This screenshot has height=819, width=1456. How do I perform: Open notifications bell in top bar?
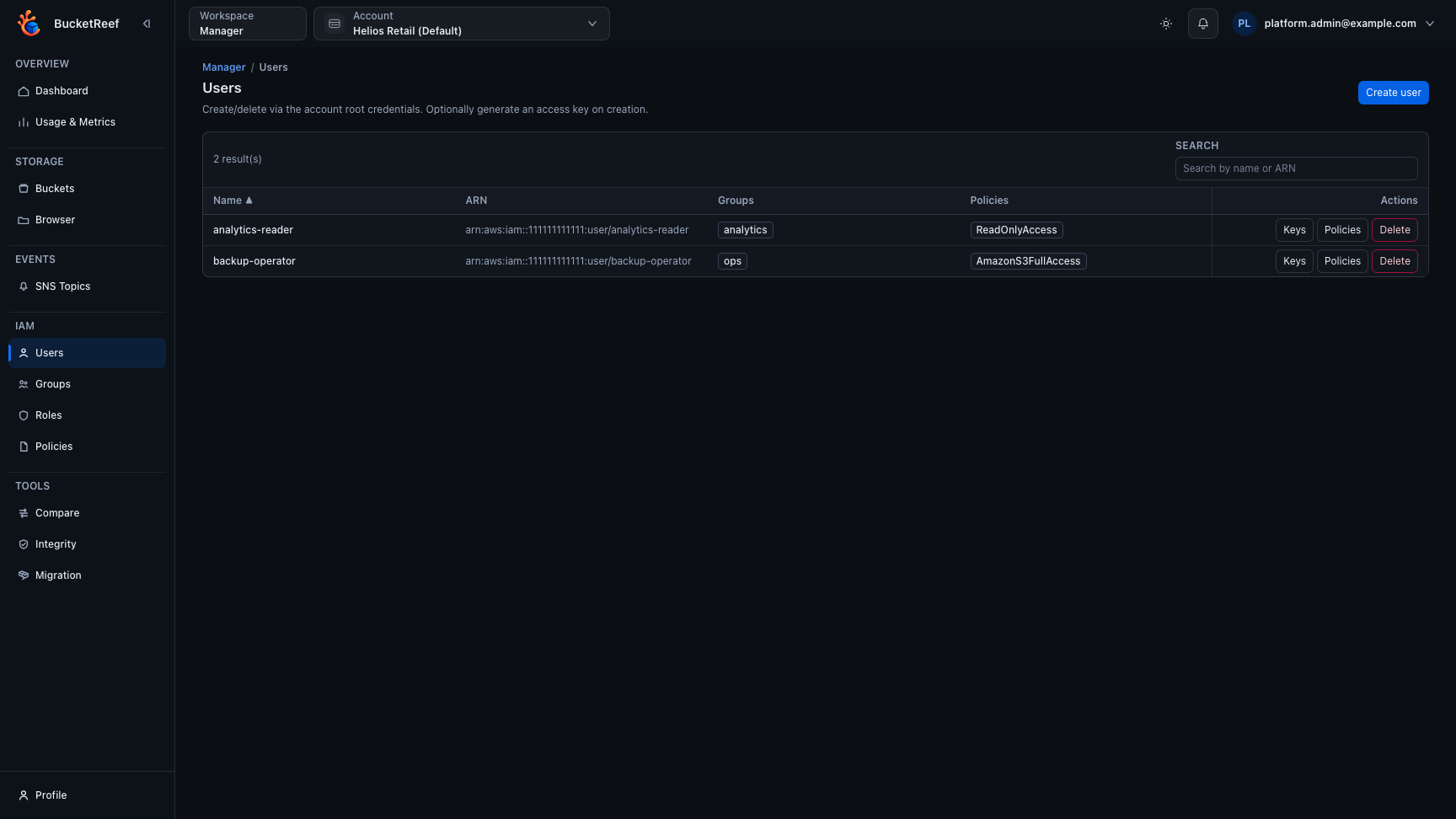pyautogui.click(x=1203, y=24)
